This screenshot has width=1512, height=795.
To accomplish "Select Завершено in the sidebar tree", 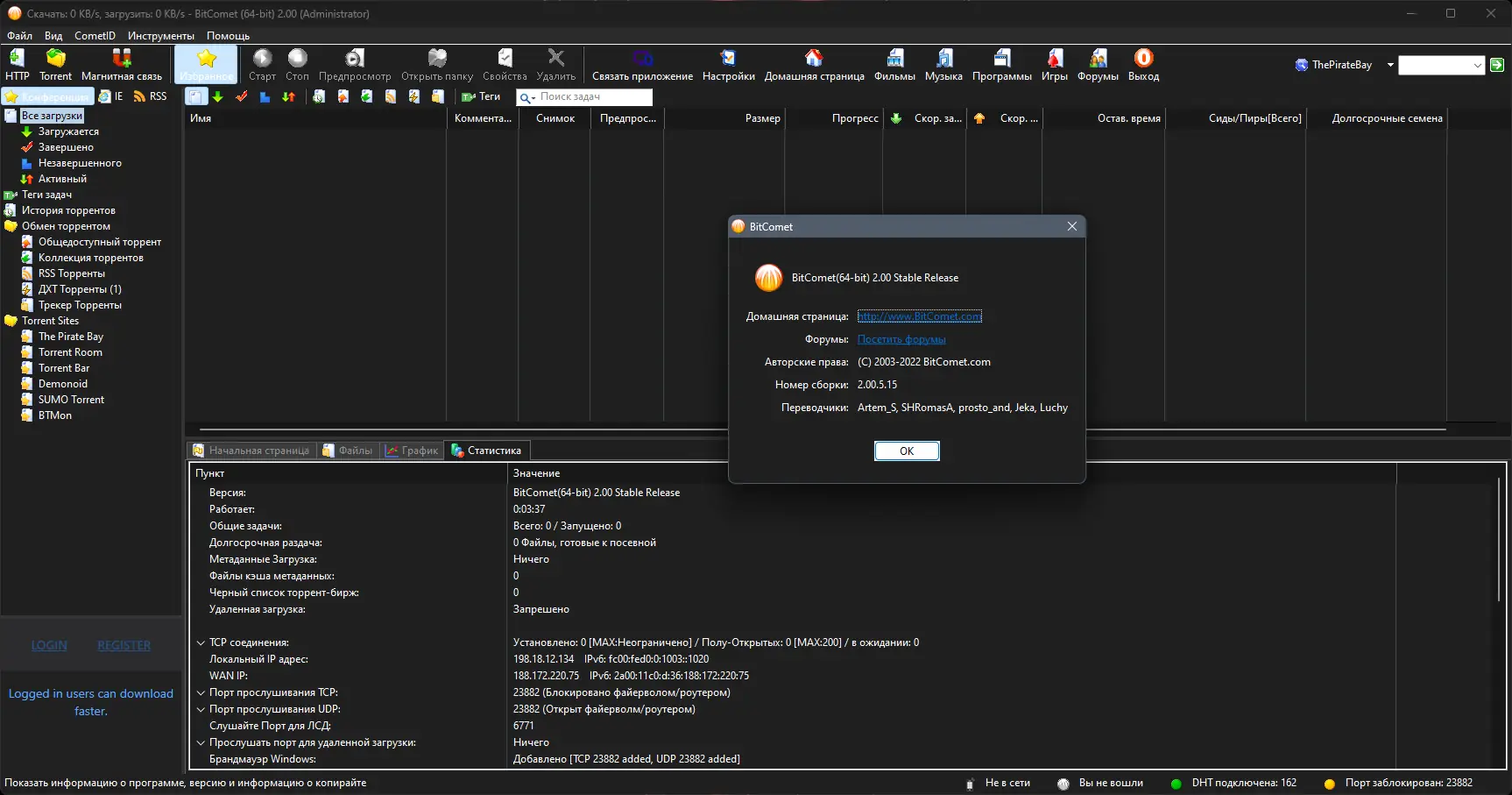I will pyautogui.click(x=66, y=147).
